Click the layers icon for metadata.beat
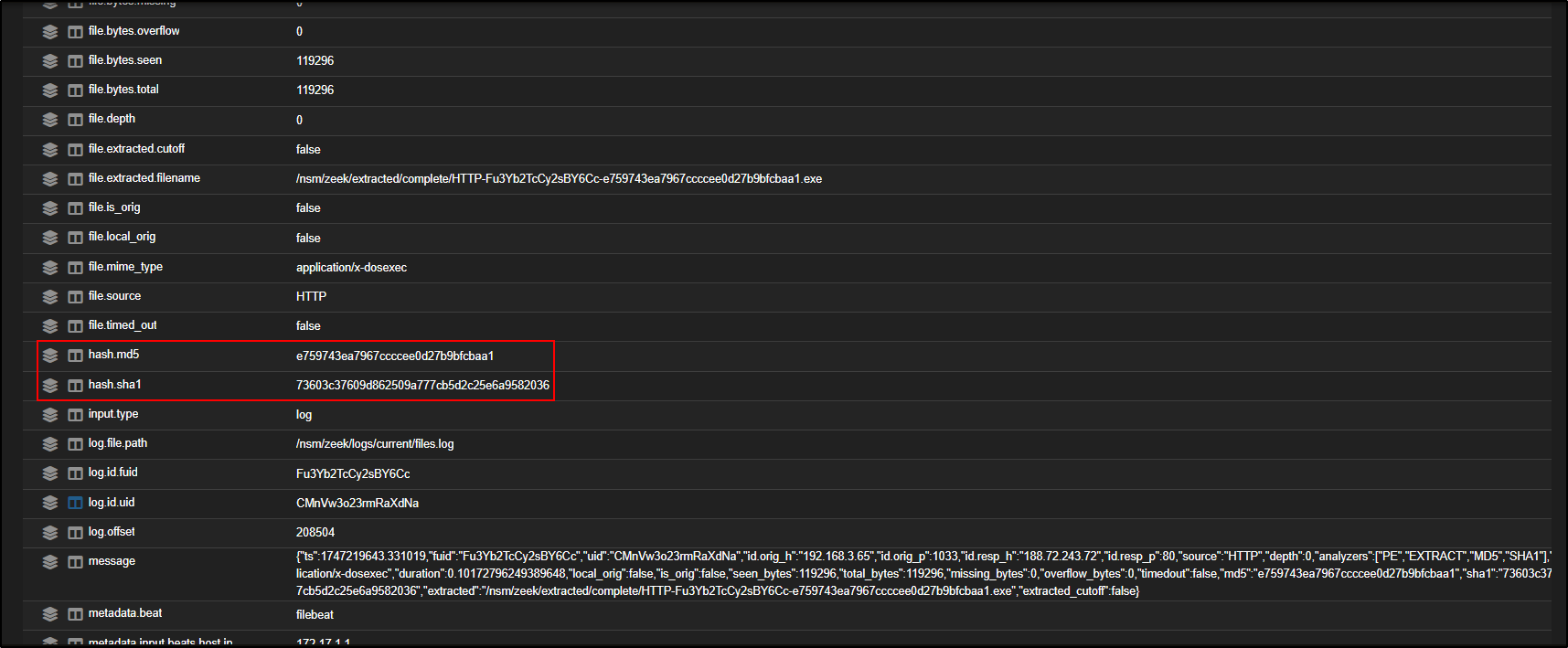Viewport: 1568px width, 648px height. pos(50,614)
